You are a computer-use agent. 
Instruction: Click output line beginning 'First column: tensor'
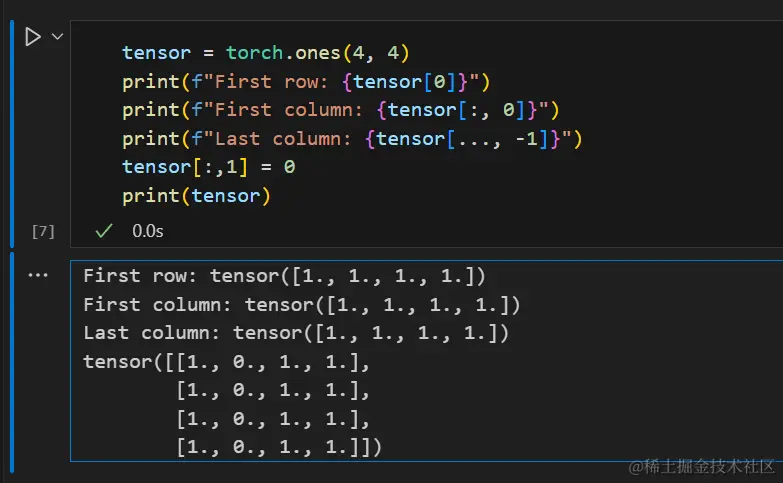point(302,305)
